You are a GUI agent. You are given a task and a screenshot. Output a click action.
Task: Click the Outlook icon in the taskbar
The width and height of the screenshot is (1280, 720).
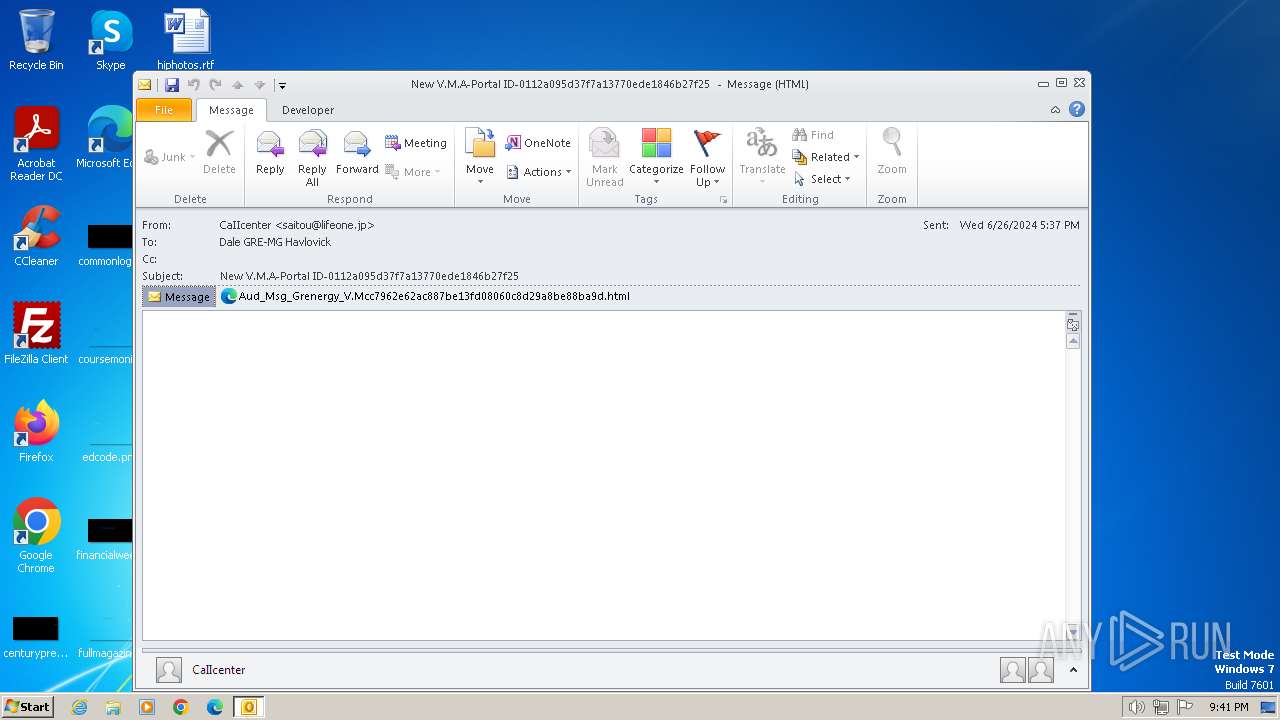[248, 707]
